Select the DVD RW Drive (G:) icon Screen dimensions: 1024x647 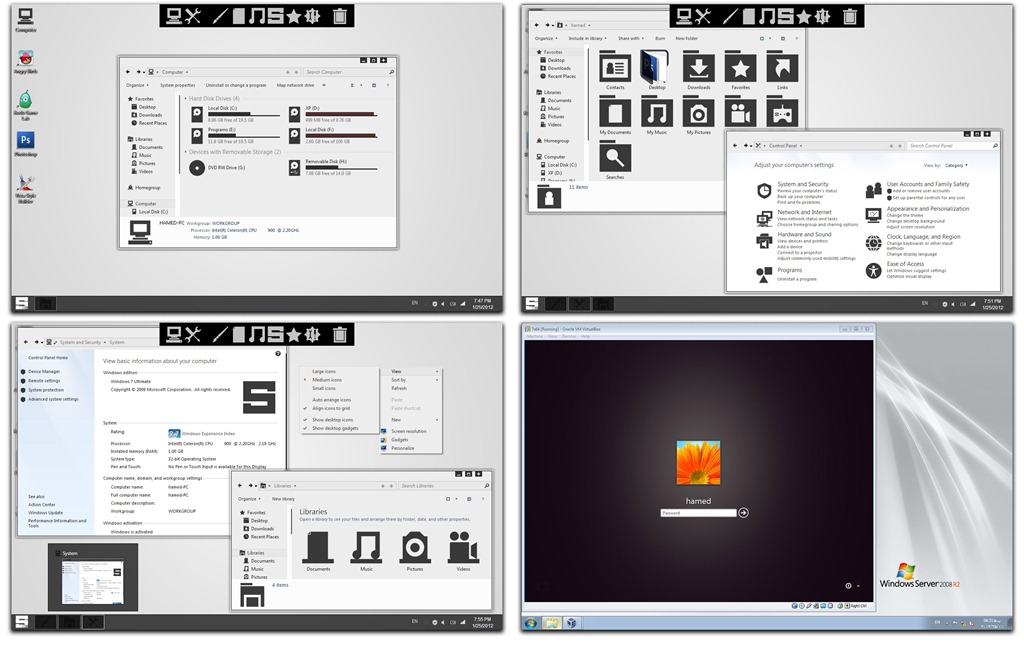(197, 168)
